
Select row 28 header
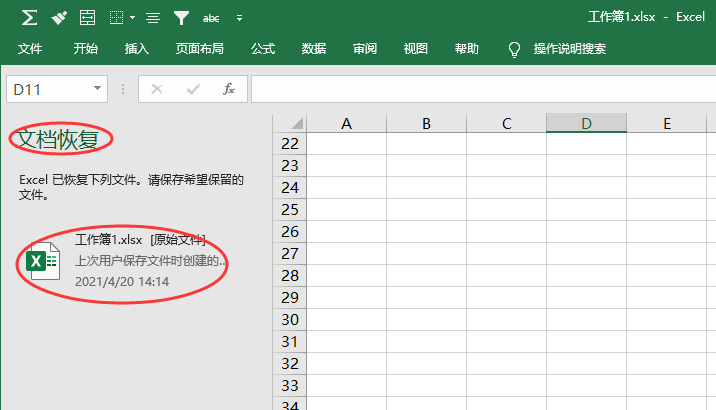[x=290, y=275]
